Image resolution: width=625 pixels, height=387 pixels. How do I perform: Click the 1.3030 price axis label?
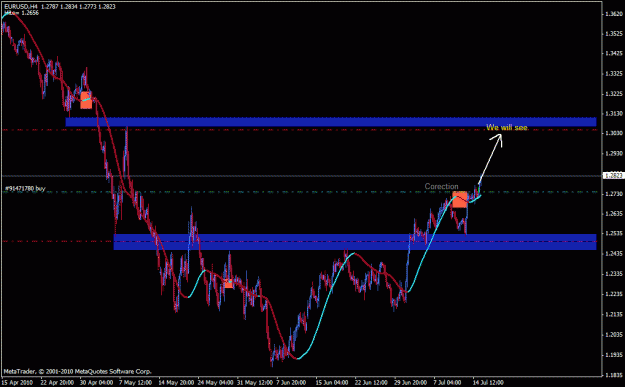point(613,133)
